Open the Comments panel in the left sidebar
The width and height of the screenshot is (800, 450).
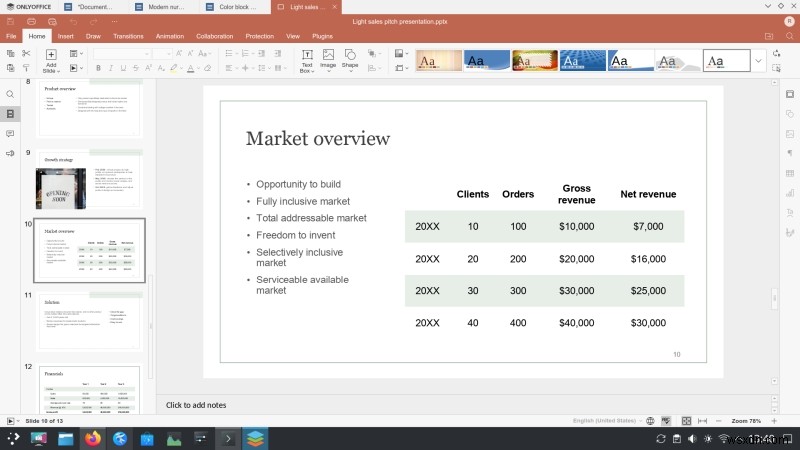coord(10,134)
